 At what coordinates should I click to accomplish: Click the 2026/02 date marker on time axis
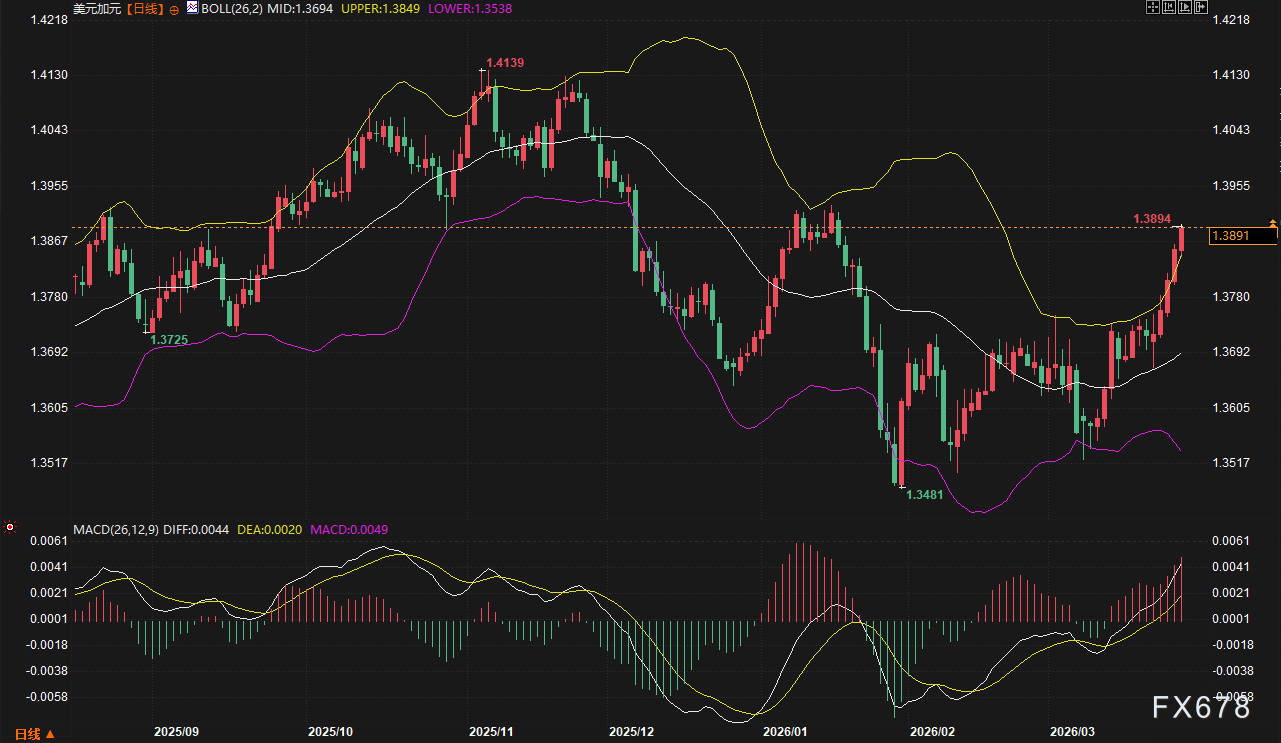point(935,732)
